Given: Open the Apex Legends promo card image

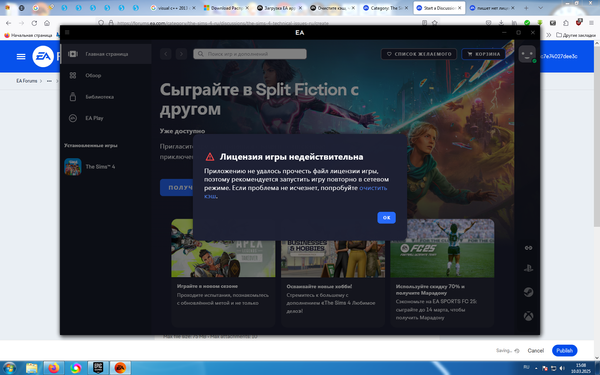Looking at the screenshot, I should 223,248.
